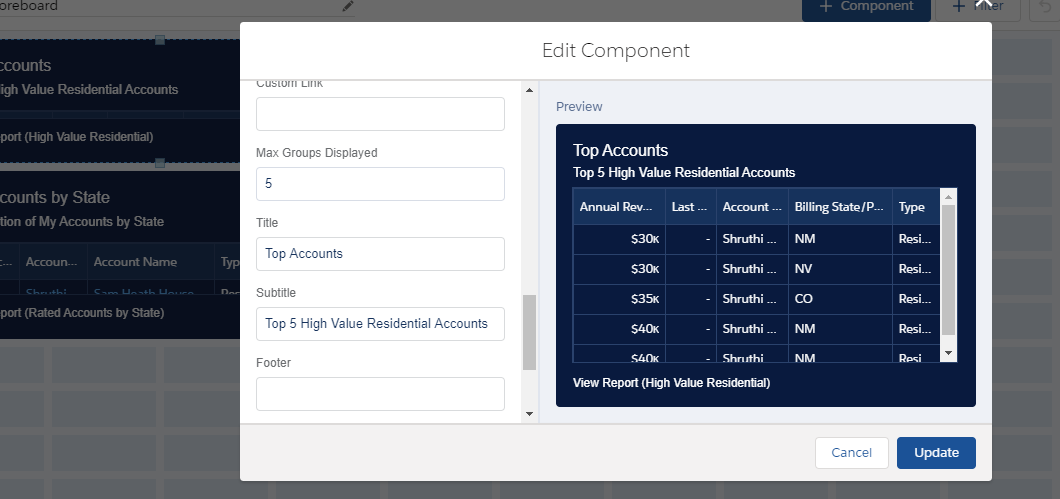Click the plus Component button
The height and width of the screenshot is (499, 1060).
[x=866, y=7]
